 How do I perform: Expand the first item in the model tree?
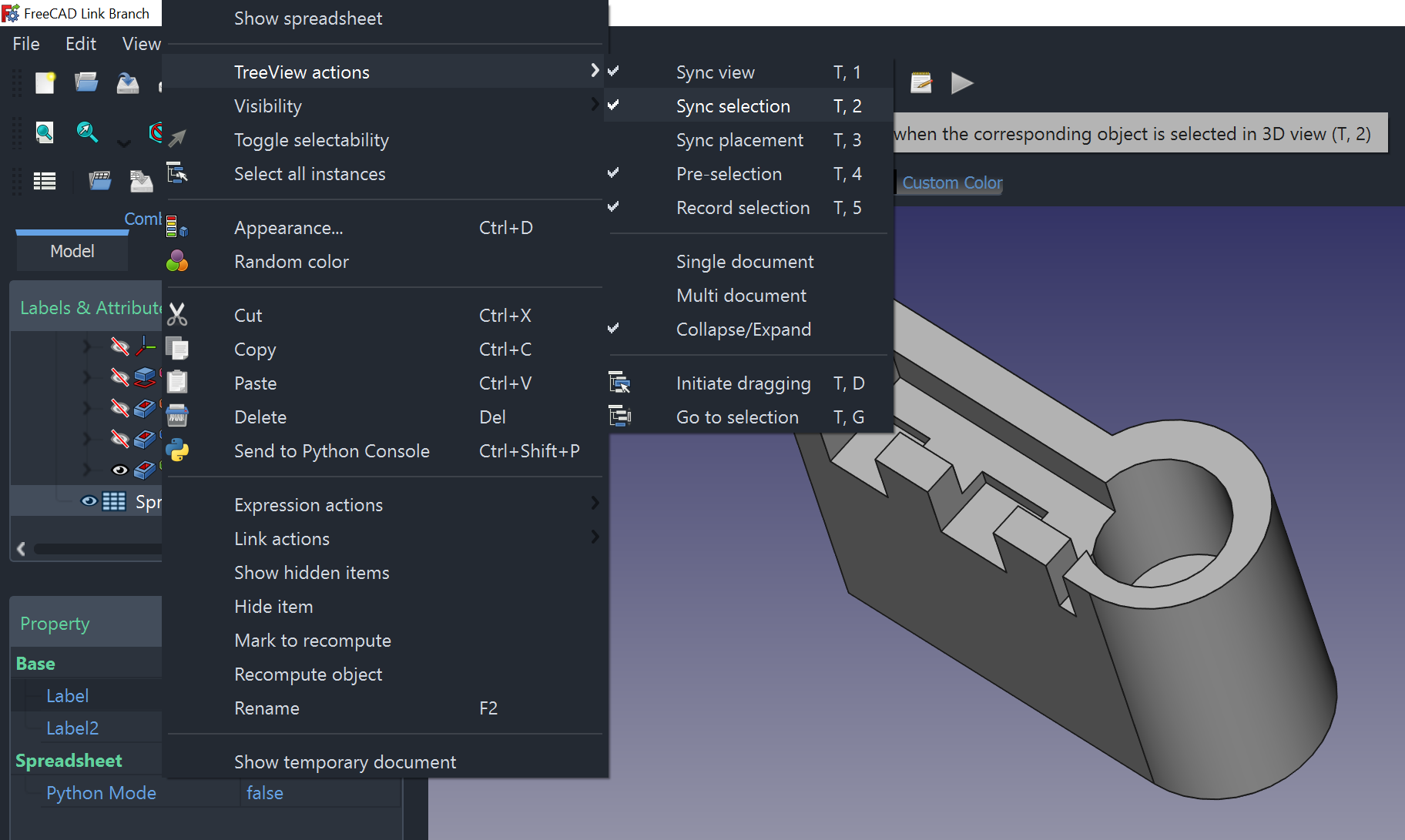point(86,346)
